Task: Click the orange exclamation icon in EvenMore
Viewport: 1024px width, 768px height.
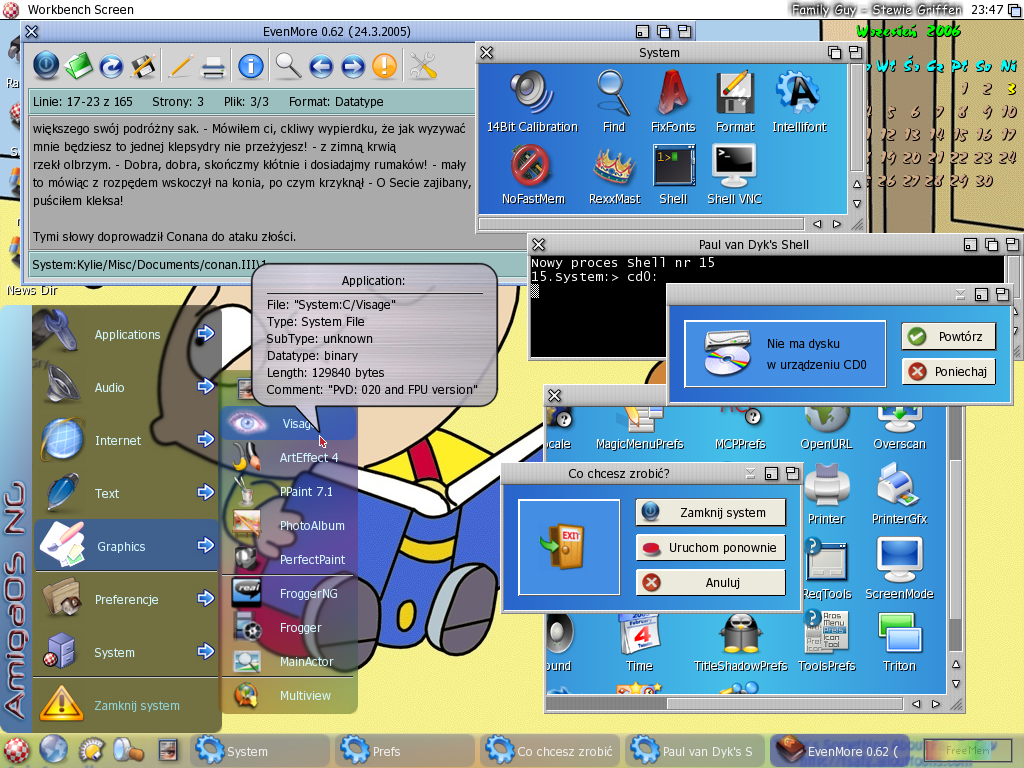Action: click(385, 66)
